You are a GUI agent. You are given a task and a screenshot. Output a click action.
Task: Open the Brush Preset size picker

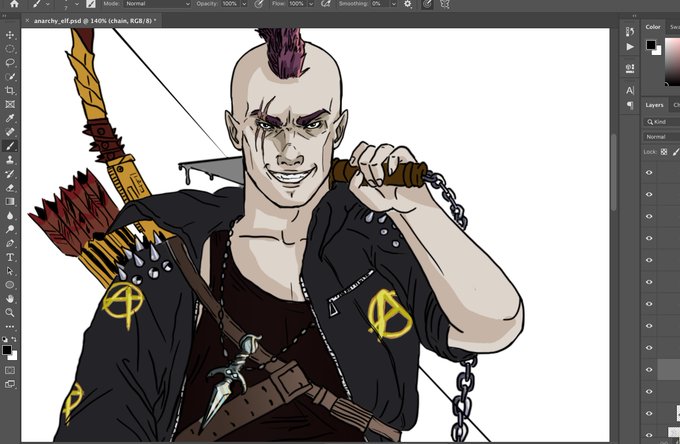(77, 4)
